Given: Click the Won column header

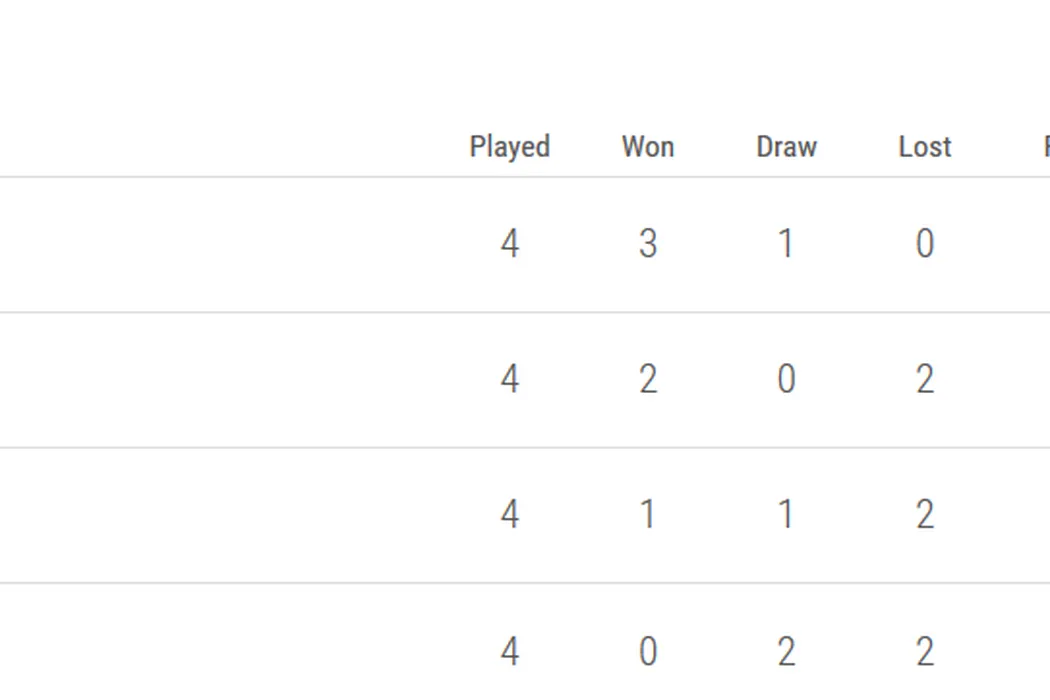Looking at the screenshot, I should (648, 147).
